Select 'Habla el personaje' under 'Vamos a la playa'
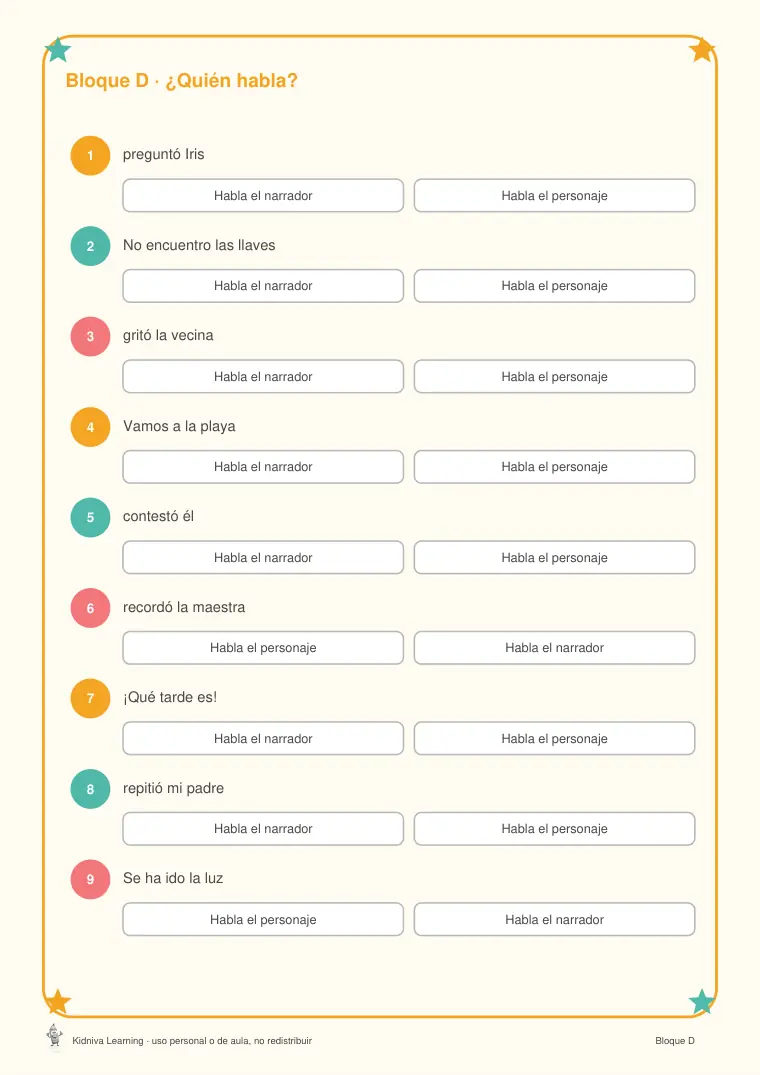 coord(554,467)
